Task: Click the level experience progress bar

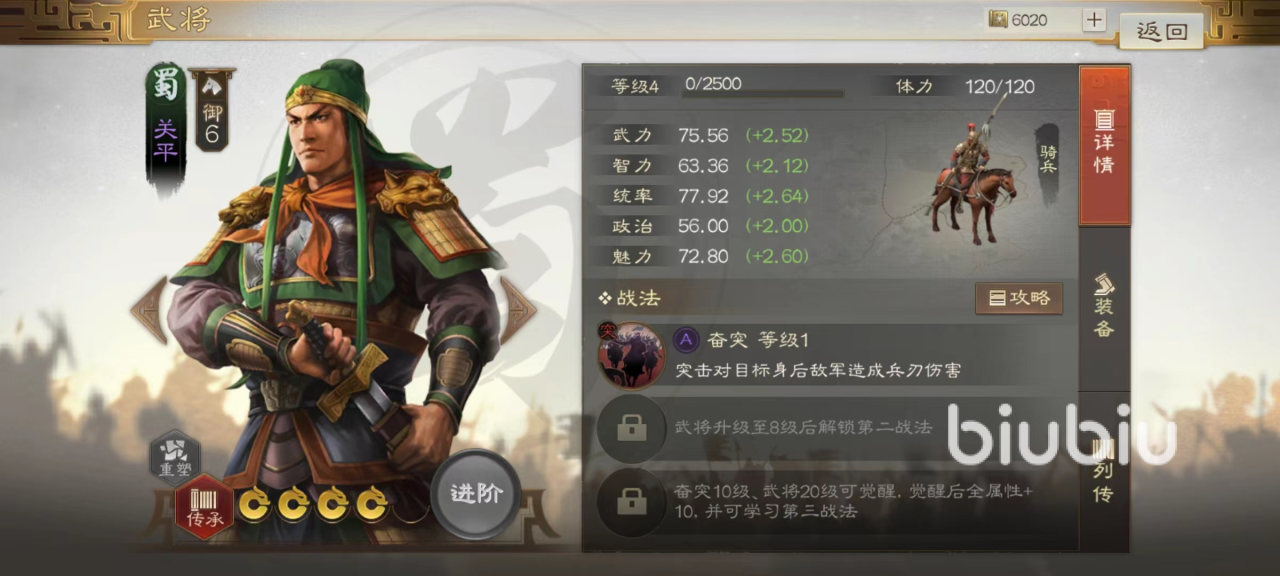Action: point(763,93)
